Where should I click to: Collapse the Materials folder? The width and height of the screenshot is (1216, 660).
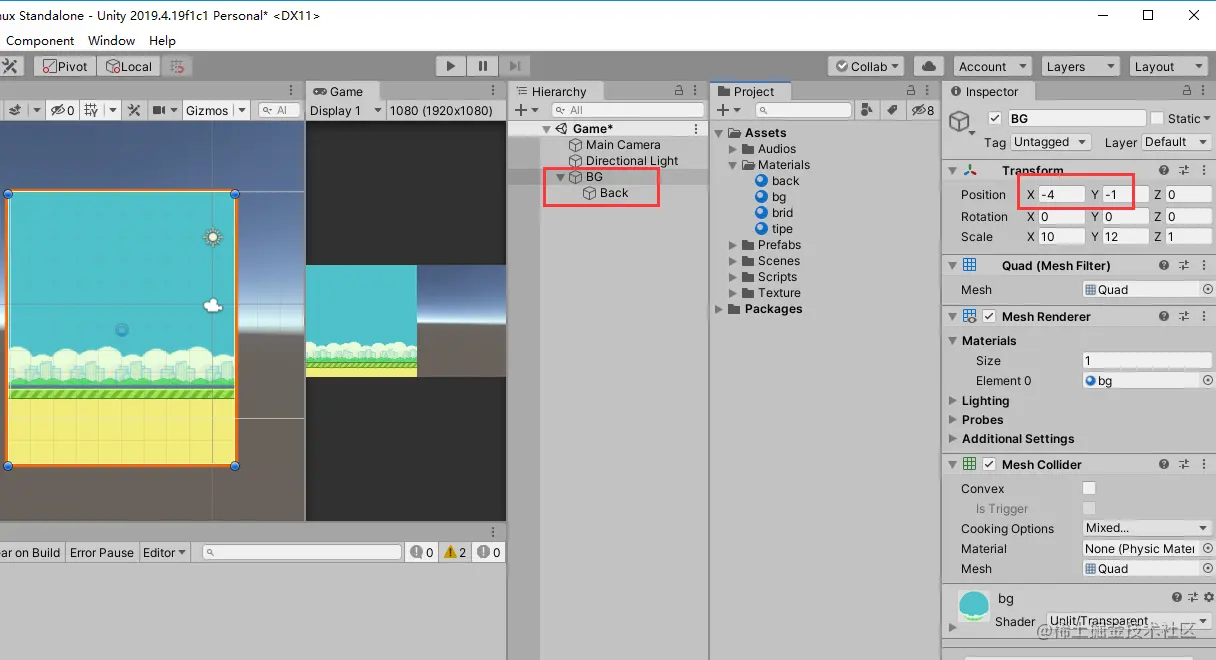[x=733, y=165]
